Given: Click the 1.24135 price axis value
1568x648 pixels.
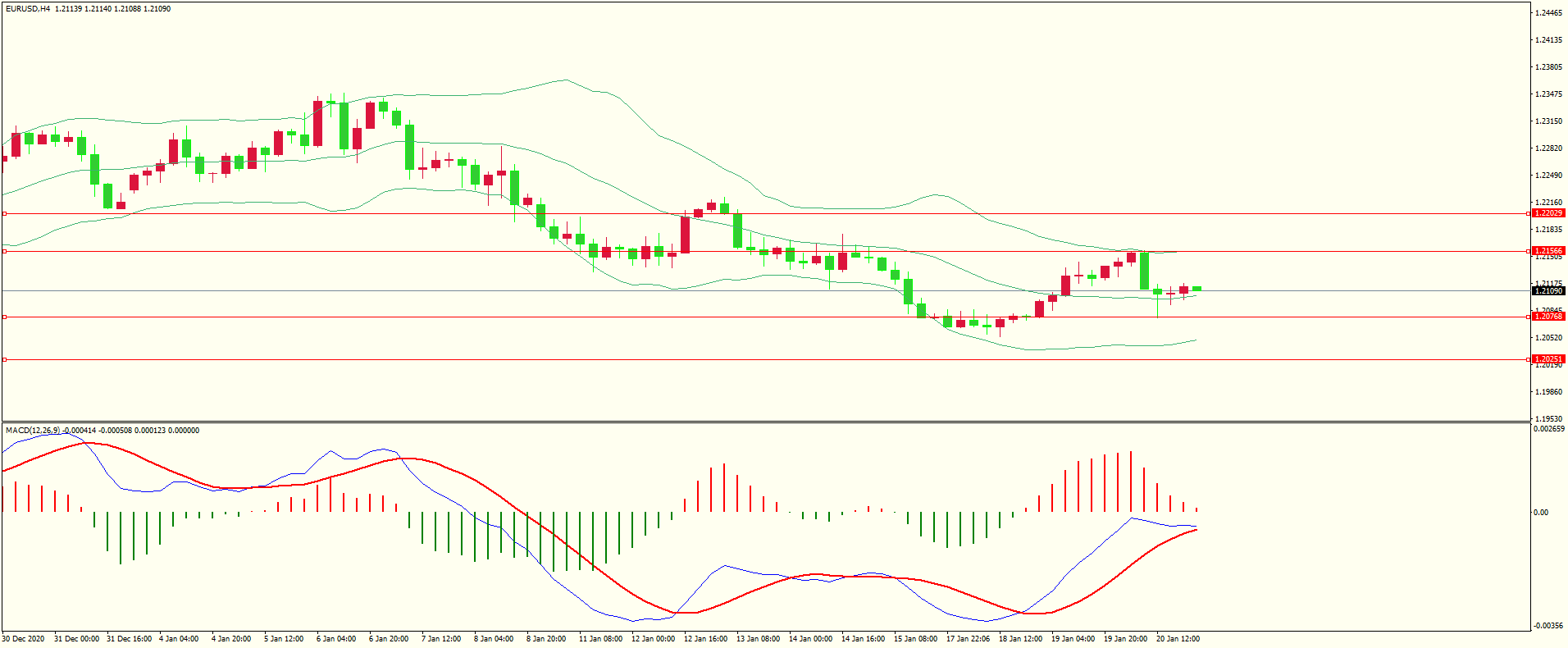Looking at the screenshot, I should (1548, 40).
